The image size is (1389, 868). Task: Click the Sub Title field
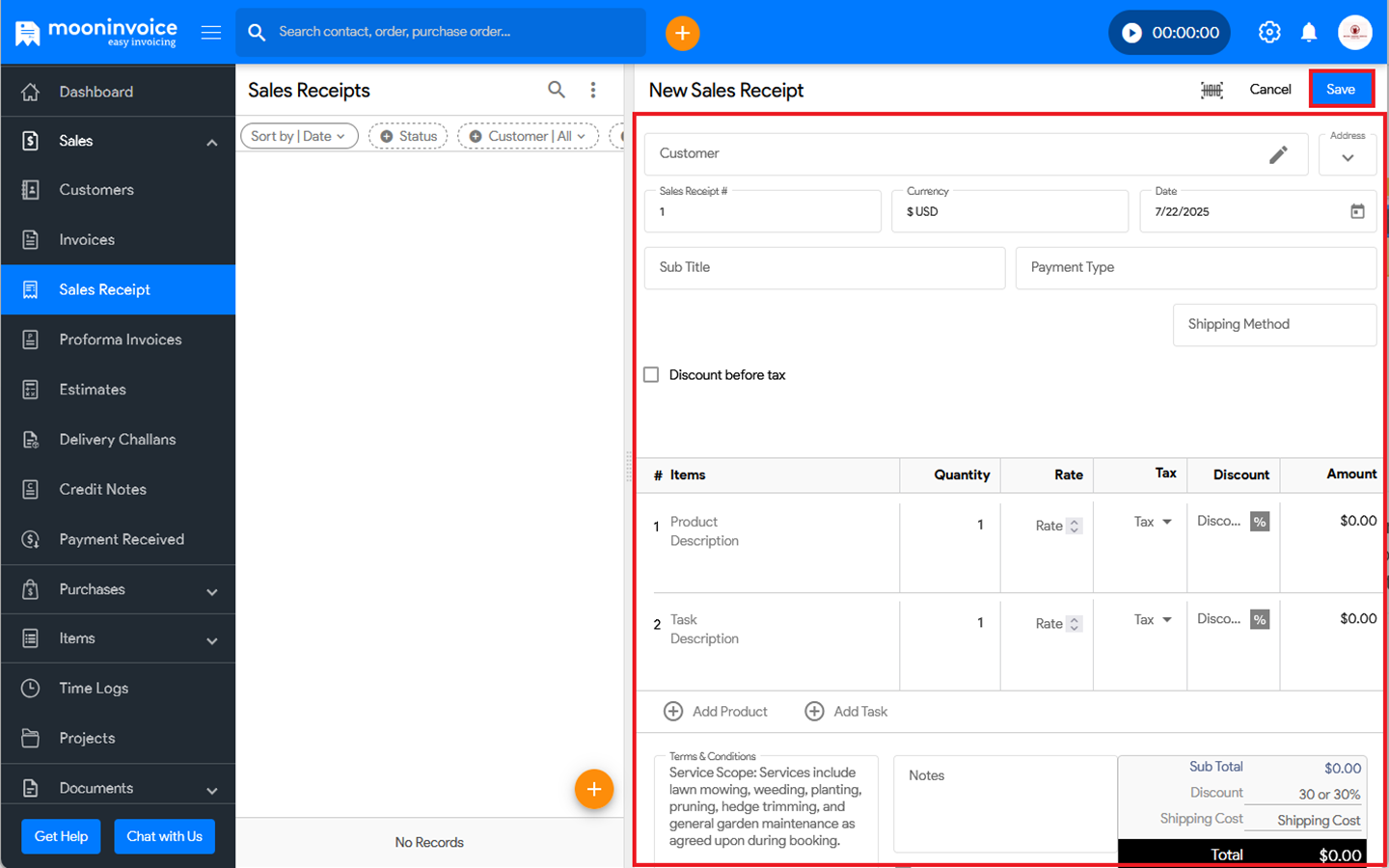[825, 268]
